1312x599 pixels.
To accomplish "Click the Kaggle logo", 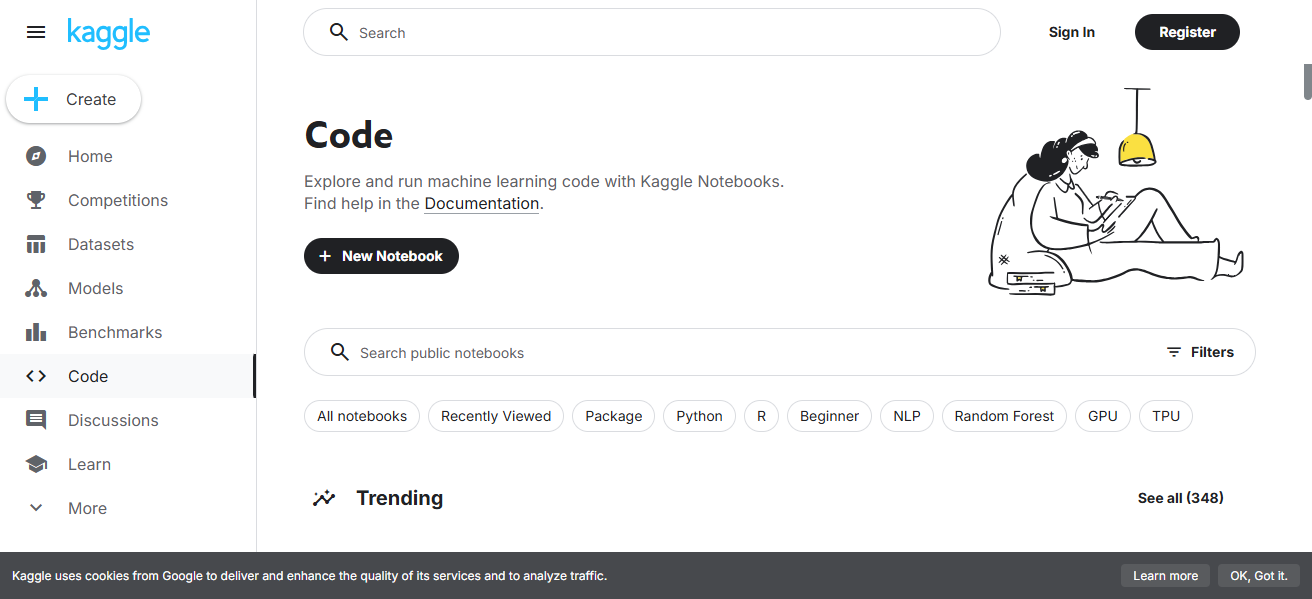I will coord(108,33).
